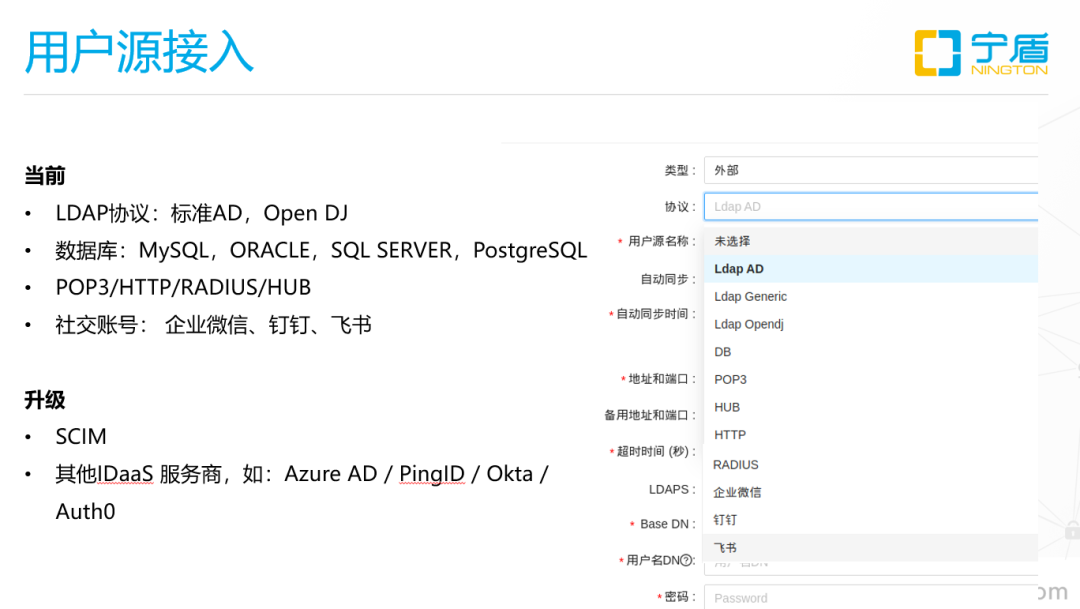Viewport: 1080px width, 609px height.
Task: Open the 类型 dropdown showing 外部
Action: point(871,170)
